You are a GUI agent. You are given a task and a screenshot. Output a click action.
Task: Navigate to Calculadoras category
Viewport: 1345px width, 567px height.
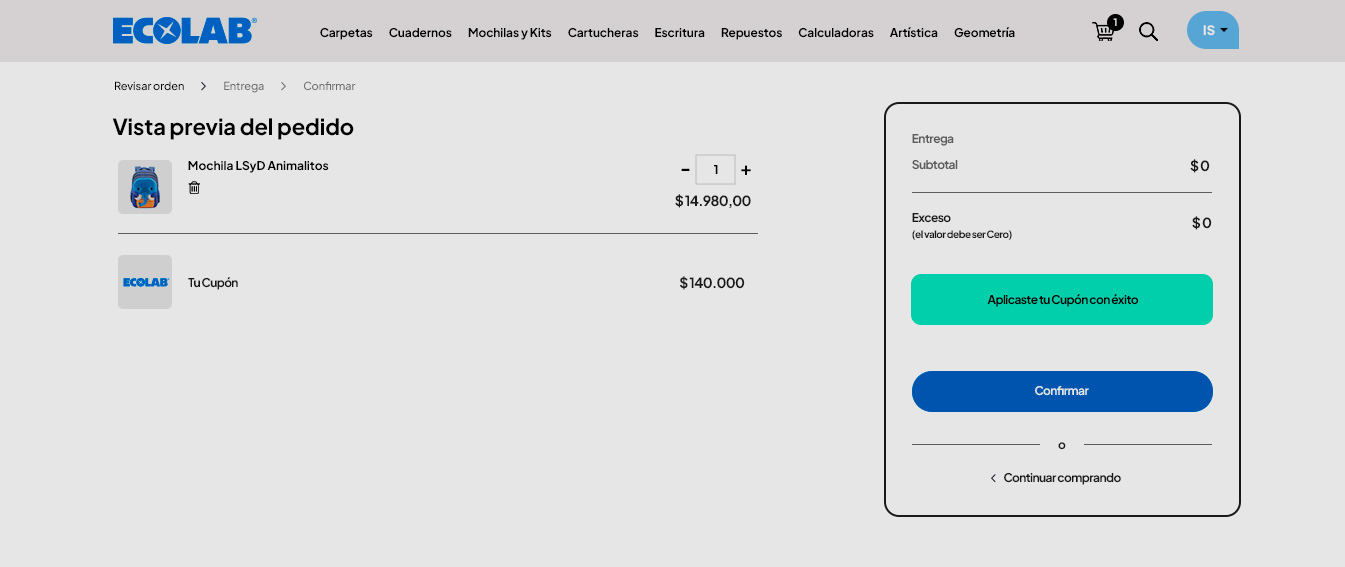pyautogui.click(x=835, y=33)
